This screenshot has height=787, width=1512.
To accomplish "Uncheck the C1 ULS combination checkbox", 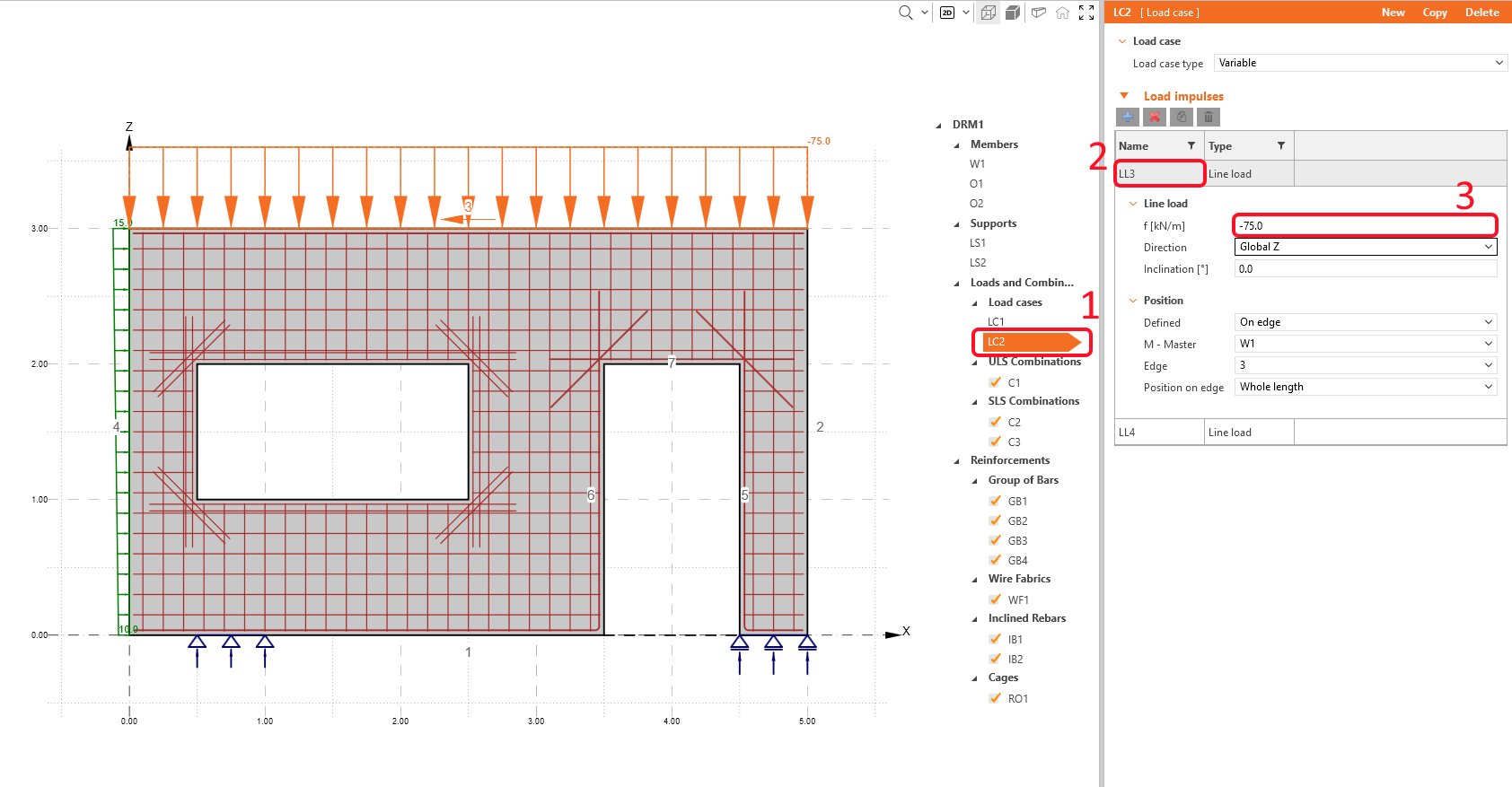I will coord(995,382).
